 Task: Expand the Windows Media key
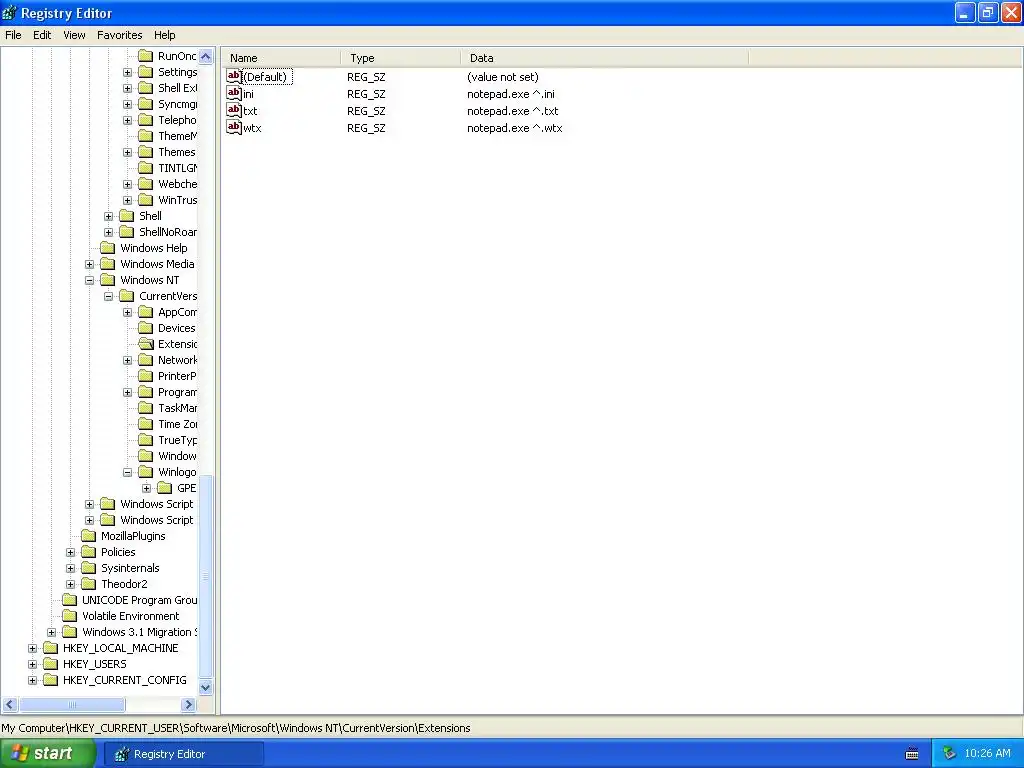(x=89, y=264)
